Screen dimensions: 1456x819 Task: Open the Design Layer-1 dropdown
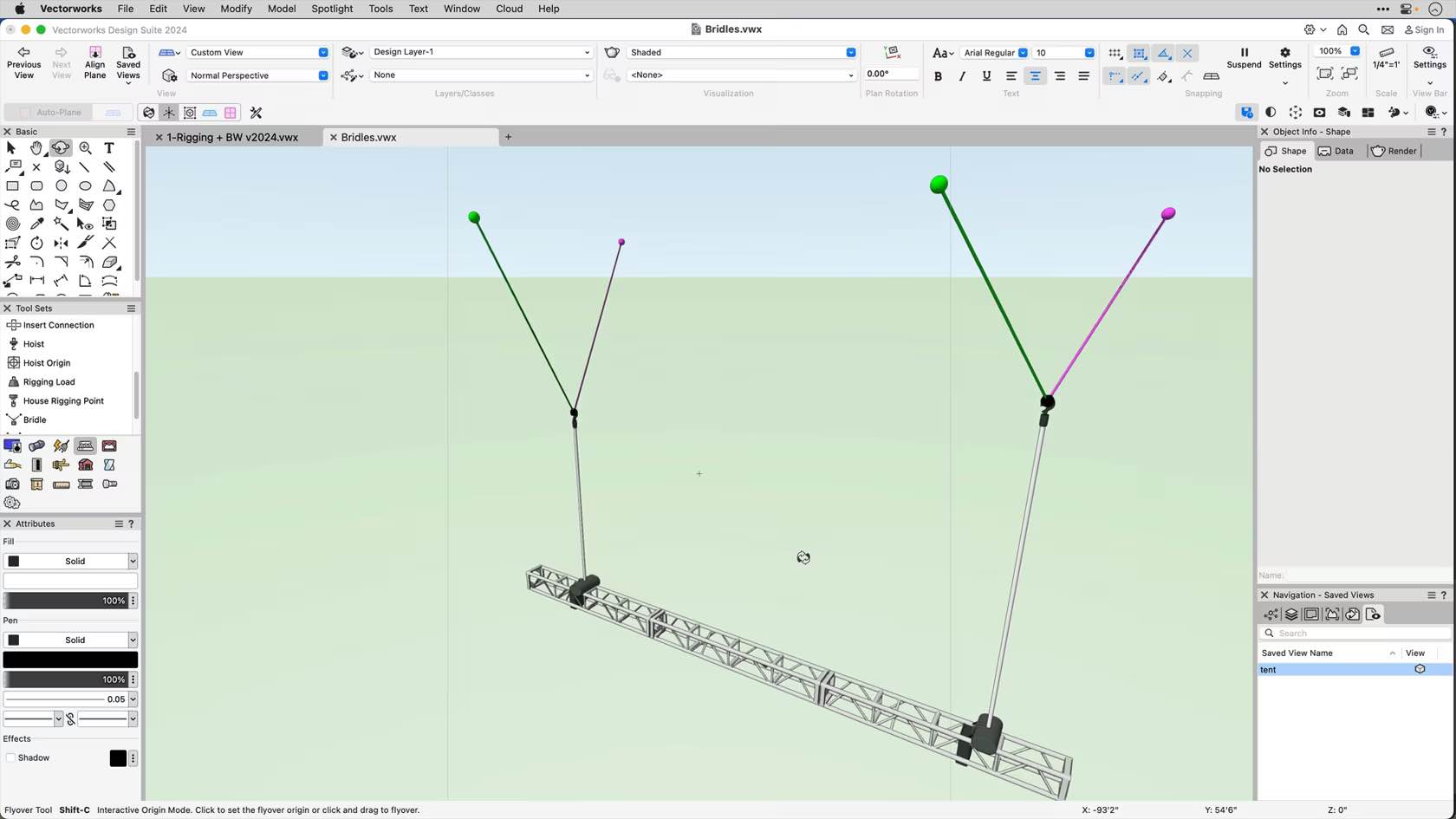tap(586, 52)
